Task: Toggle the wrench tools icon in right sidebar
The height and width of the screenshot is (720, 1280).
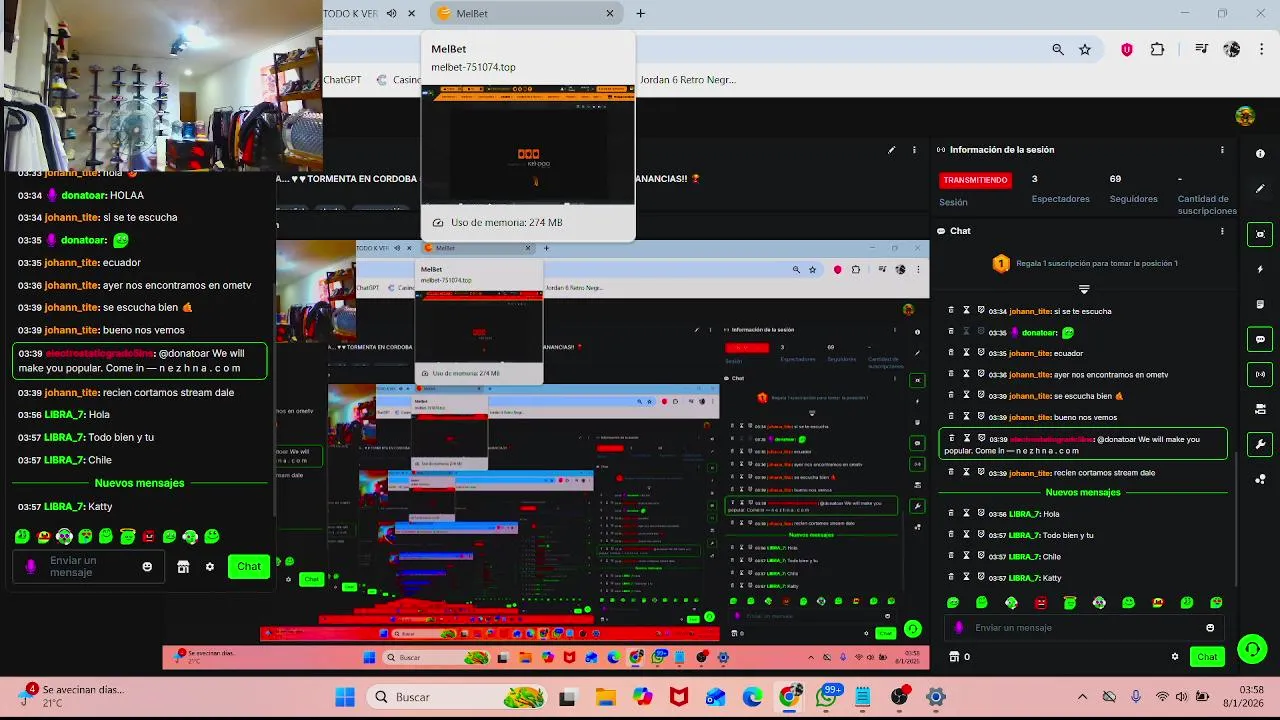Action: [x=1260, y=444]
